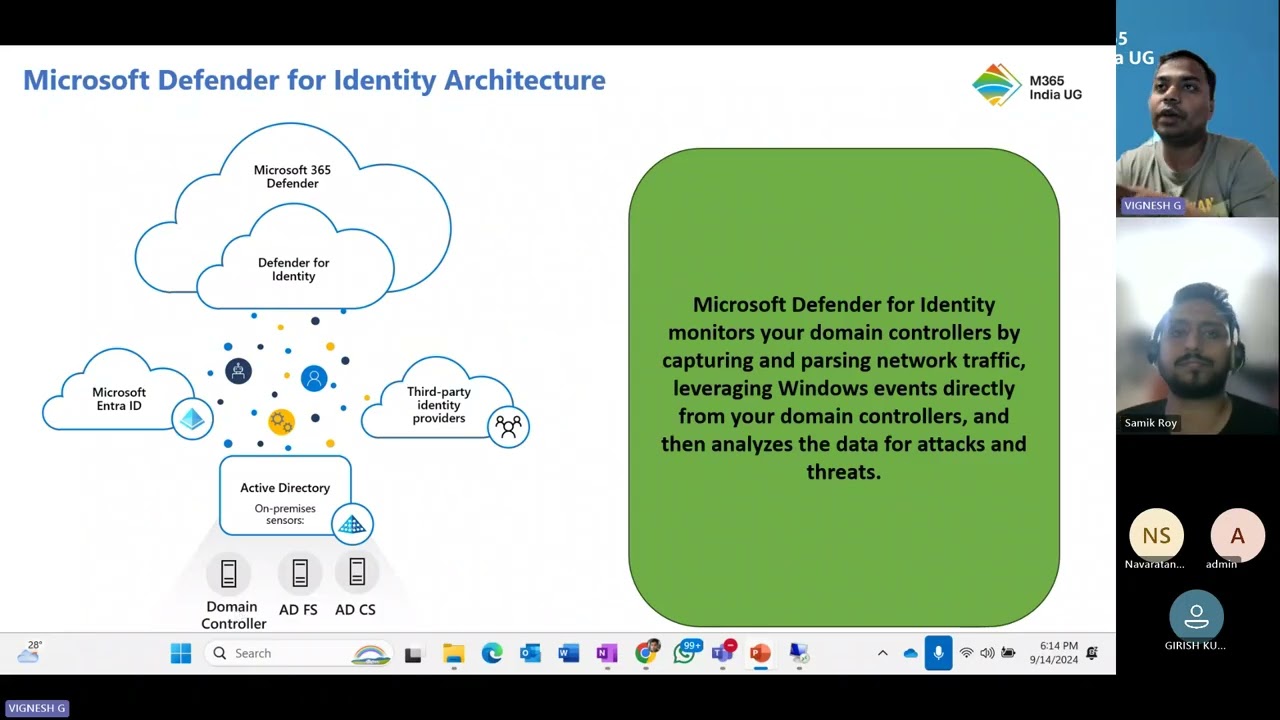Open OneNote from the taskbar
The image size is (1280, 720).
click(607, 654)
